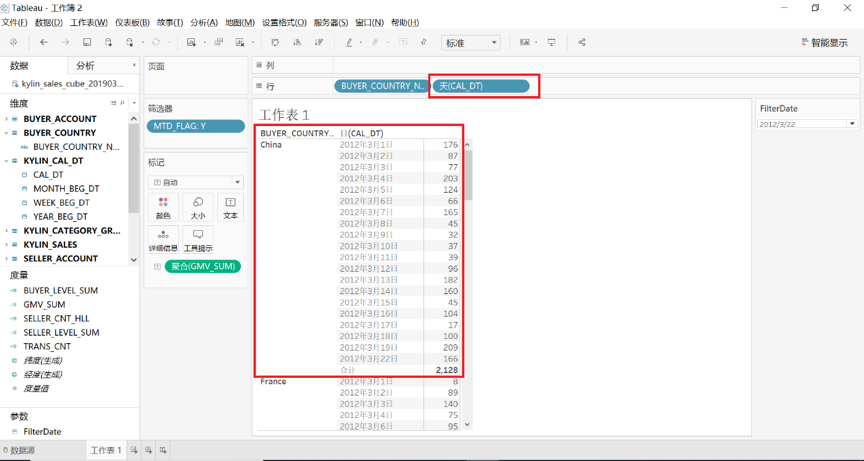Switch to the 分析 pane tab
864x461 pixels.
tap(86, 66)
